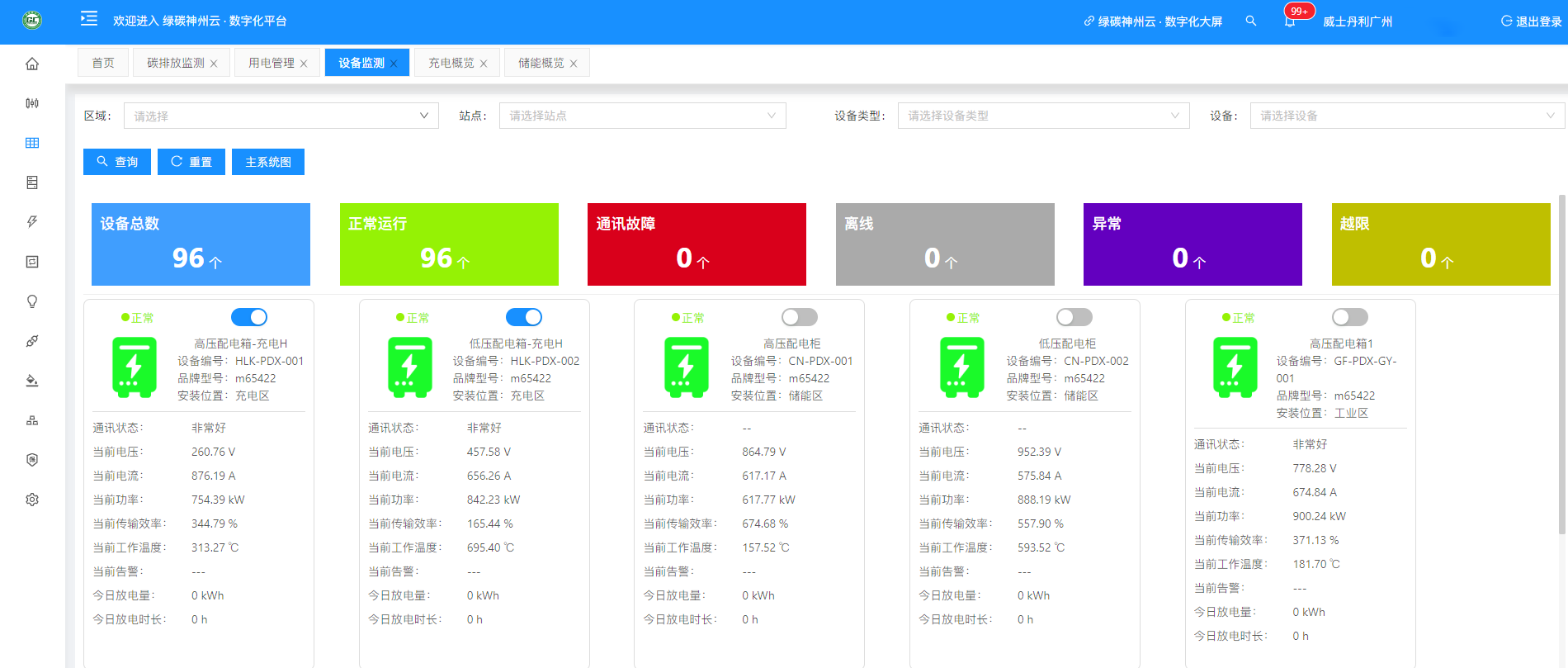Screen dimensions: 1568x668
Task: Turn on the 高压配电箱1 device switch
Action: [1350, 317]
